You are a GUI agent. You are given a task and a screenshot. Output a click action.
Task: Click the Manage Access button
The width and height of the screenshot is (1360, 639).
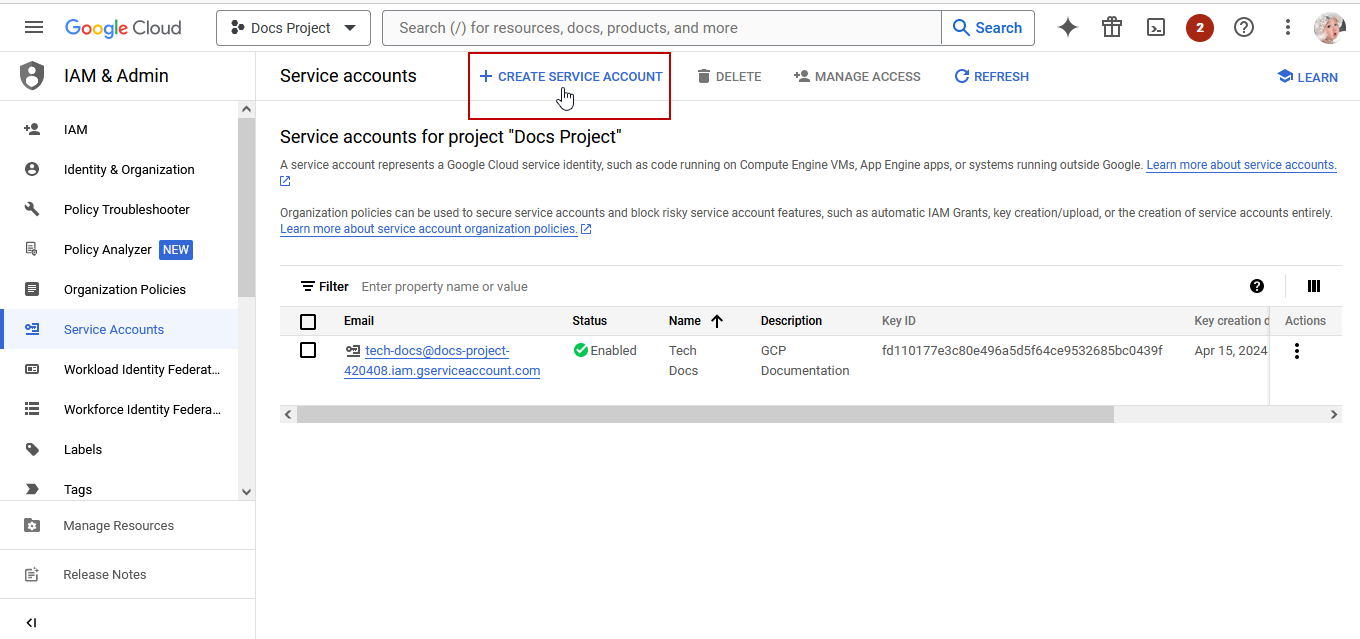tap(857, 76)
